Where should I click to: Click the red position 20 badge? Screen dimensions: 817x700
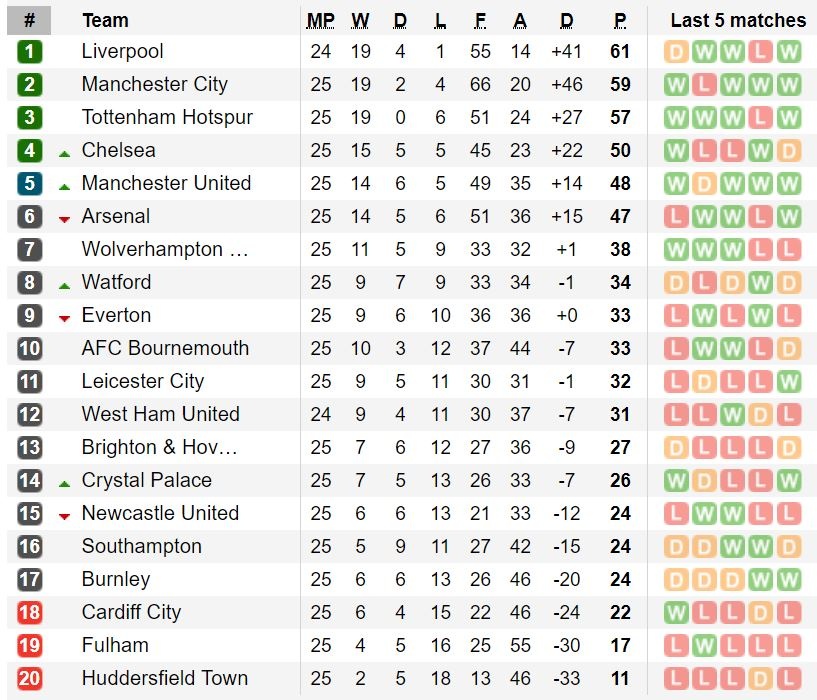[x=30, y=679]
